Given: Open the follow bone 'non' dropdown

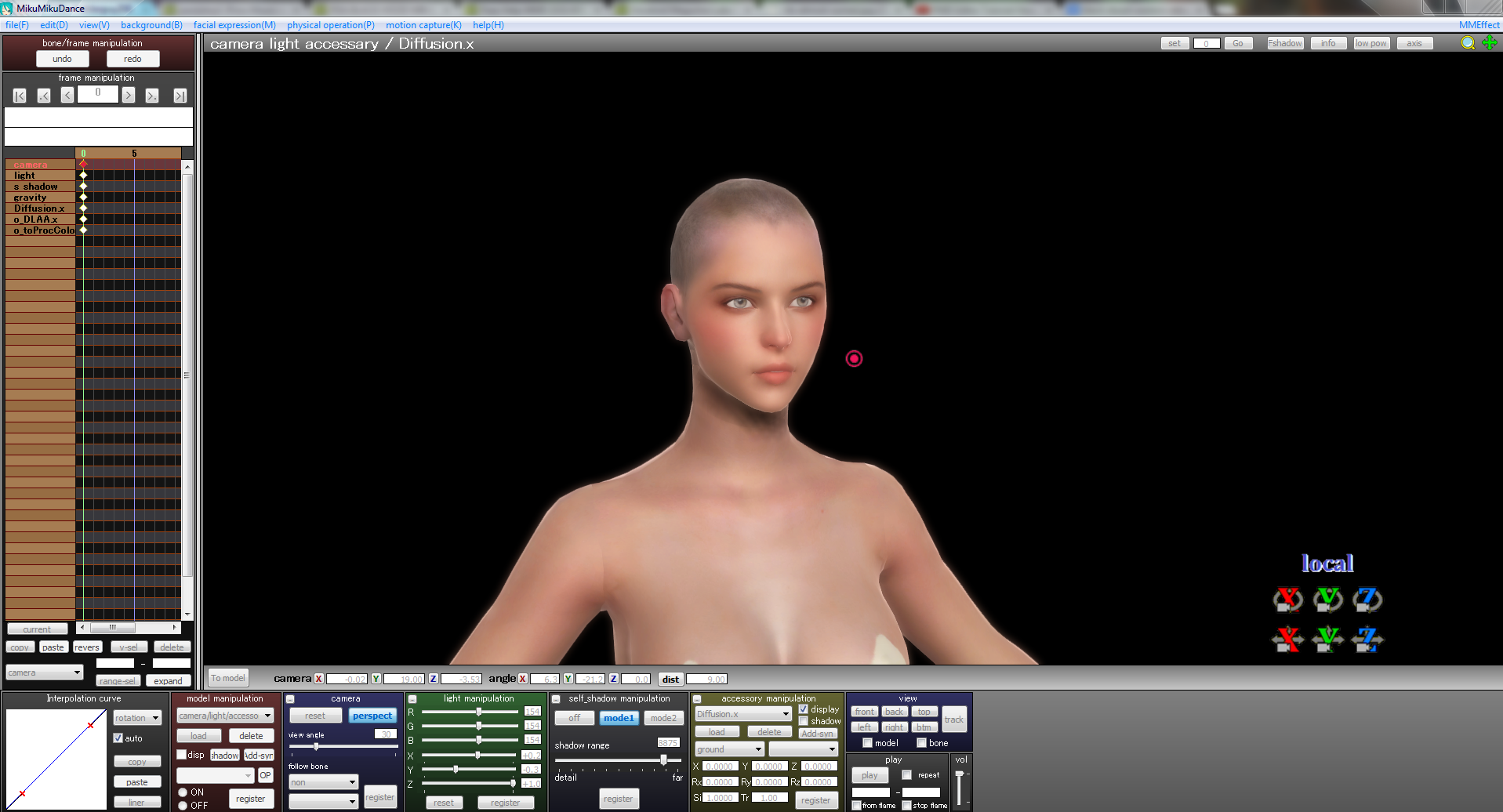Looking at the screenshot, I should click(323, 782).
